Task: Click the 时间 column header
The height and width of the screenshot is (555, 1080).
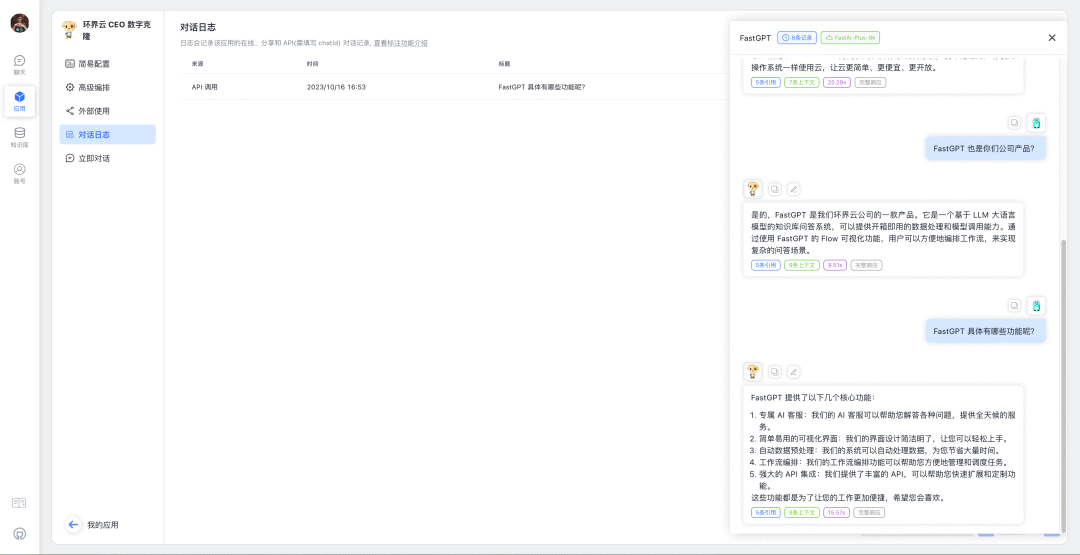Action: coord(313,63)
